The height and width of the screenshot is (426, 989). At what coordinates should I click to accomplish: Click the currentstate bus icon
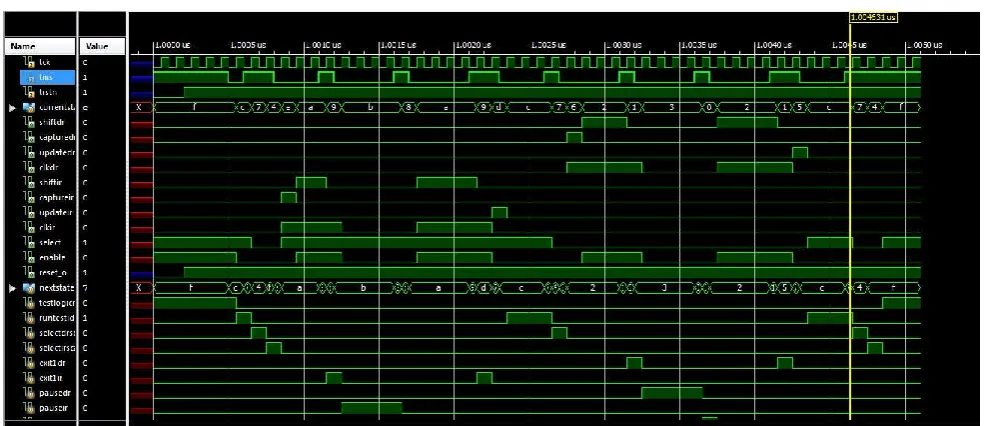(x=27, y=108)
